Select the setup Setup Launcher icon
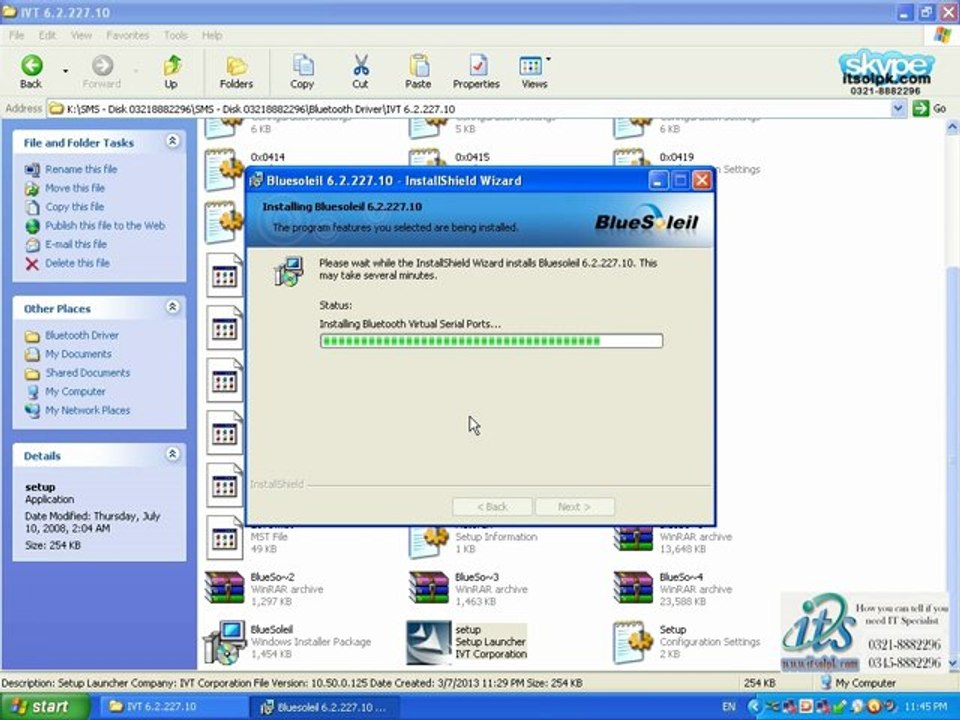 click(429, 642)
